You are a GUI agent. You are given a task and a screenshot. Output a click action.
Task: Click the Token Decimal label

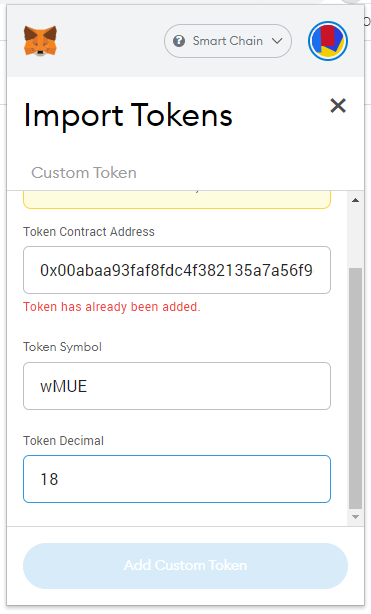(63, 441)
